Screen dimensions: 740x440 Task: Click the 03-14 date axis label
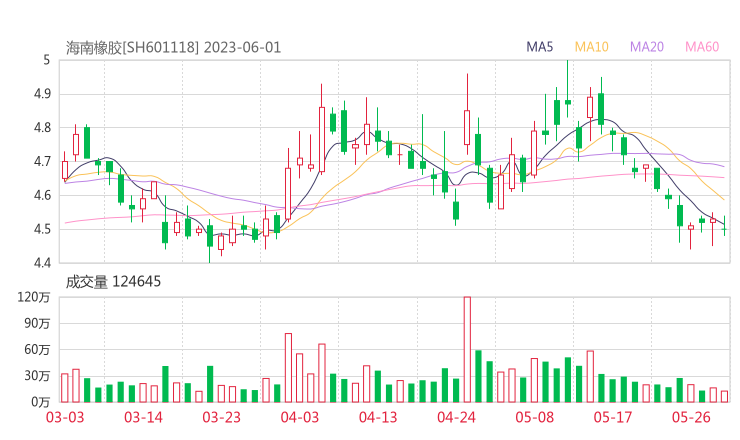pos(143,417)
